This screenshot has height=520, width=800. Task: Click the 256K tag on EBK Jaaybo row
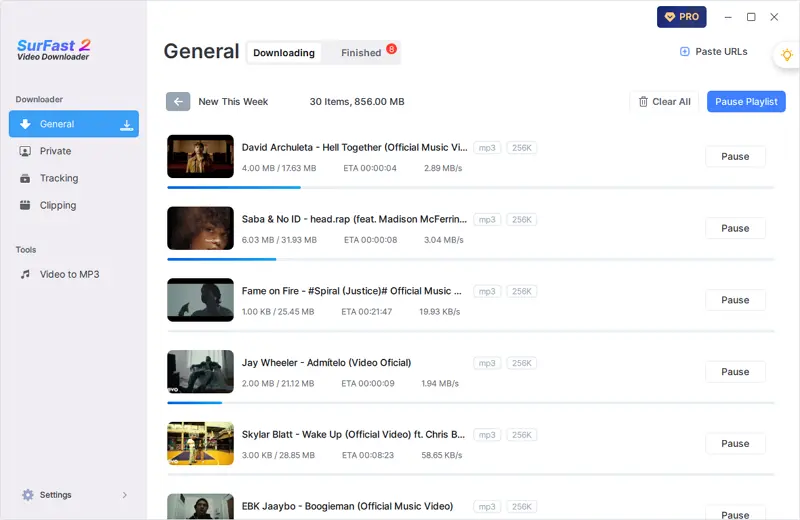pos(521,507)
